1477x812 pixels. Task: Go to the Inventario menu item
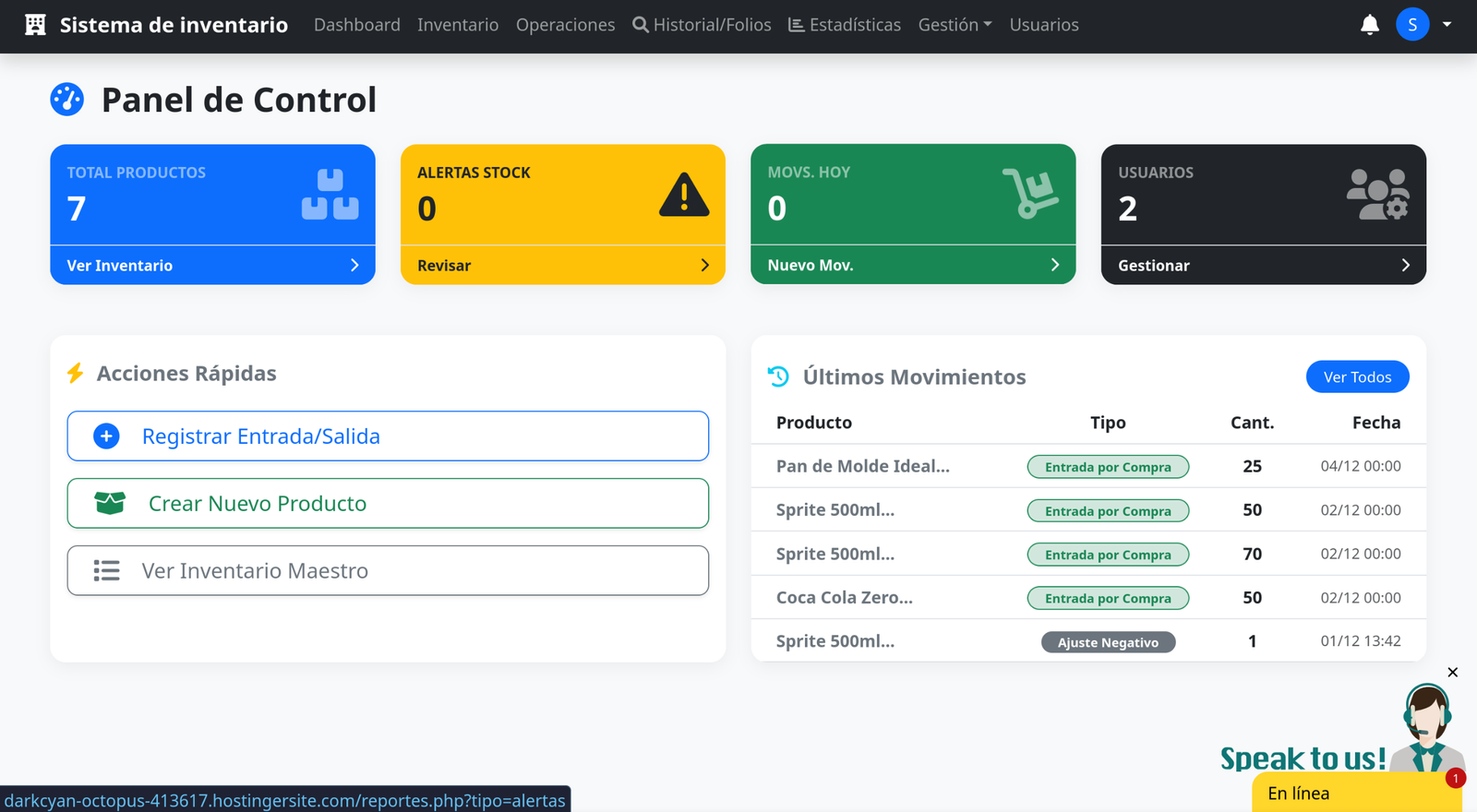pos(458,25)
